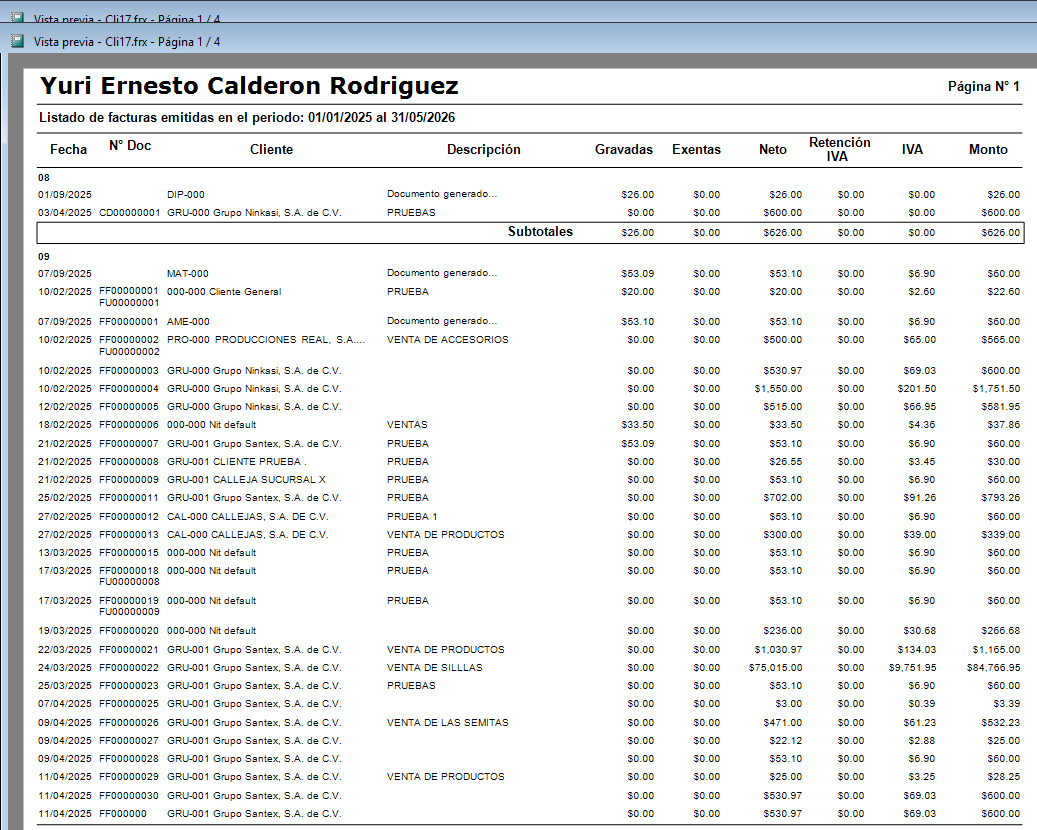Click the 'Subtotales' label
The image size is (1037, 830).
540,231
